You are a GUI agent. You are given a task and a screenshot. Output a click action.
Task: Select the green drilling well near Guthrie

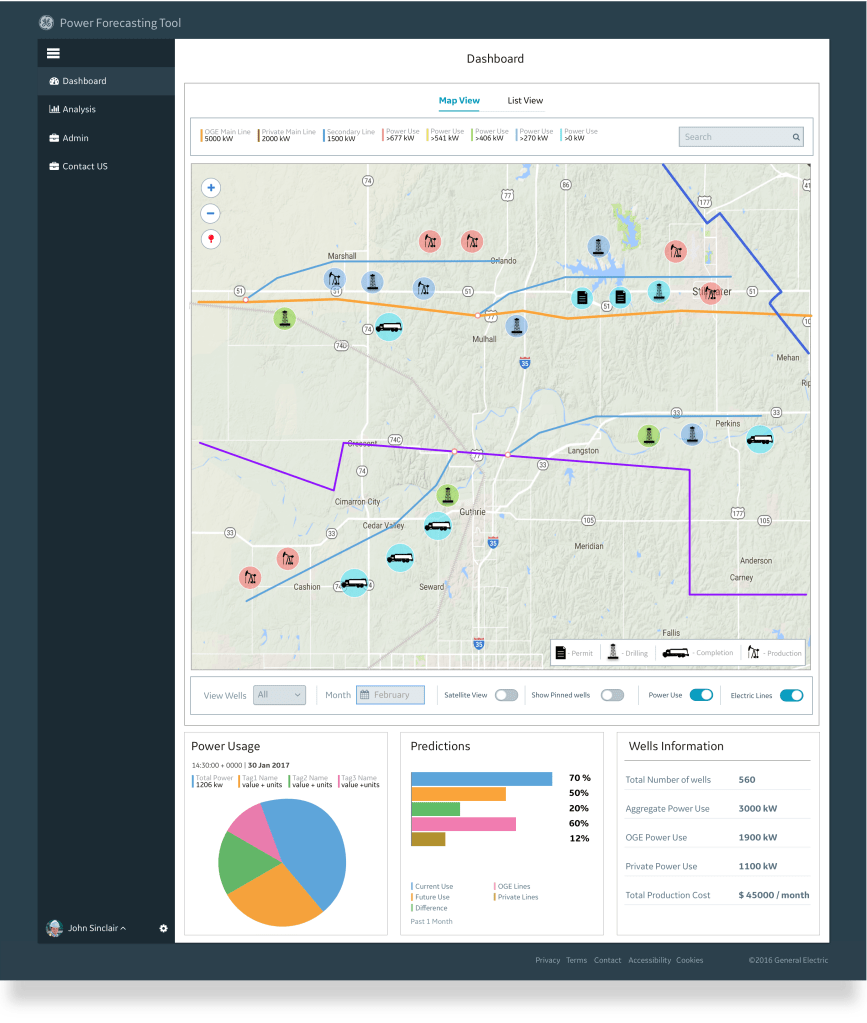[447, 496]
